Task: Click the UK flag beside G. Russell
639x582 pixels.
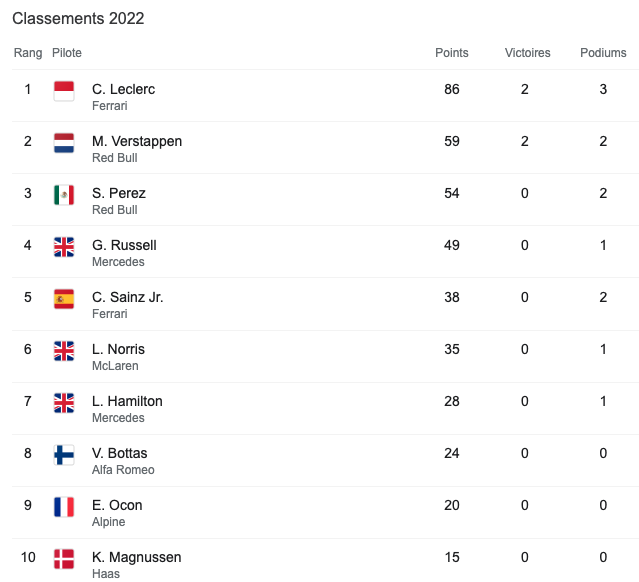Action: [x=64, y=247]
